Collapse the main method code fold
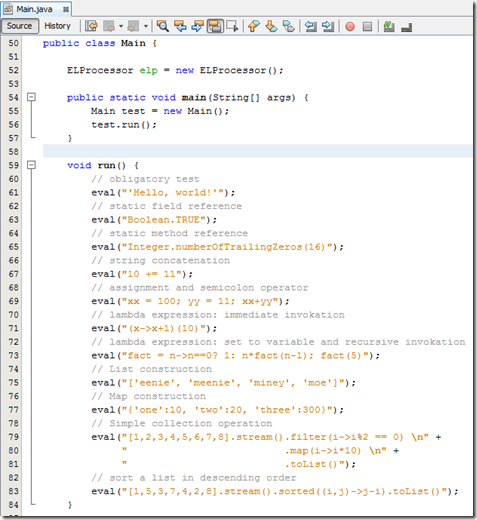Screen dimensions: 477x520 click(31, 97)
